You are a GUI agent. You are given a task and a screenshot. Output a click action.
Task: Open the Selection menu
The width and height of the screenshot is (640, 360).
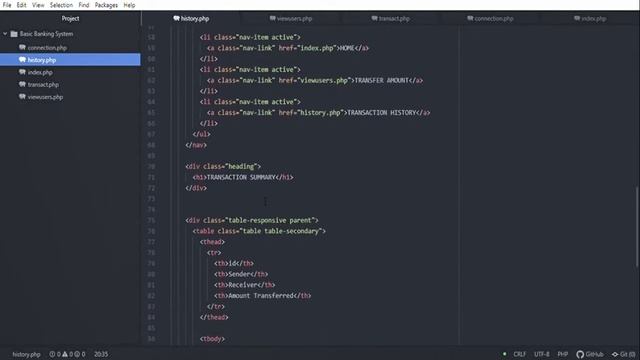point(61,5)
